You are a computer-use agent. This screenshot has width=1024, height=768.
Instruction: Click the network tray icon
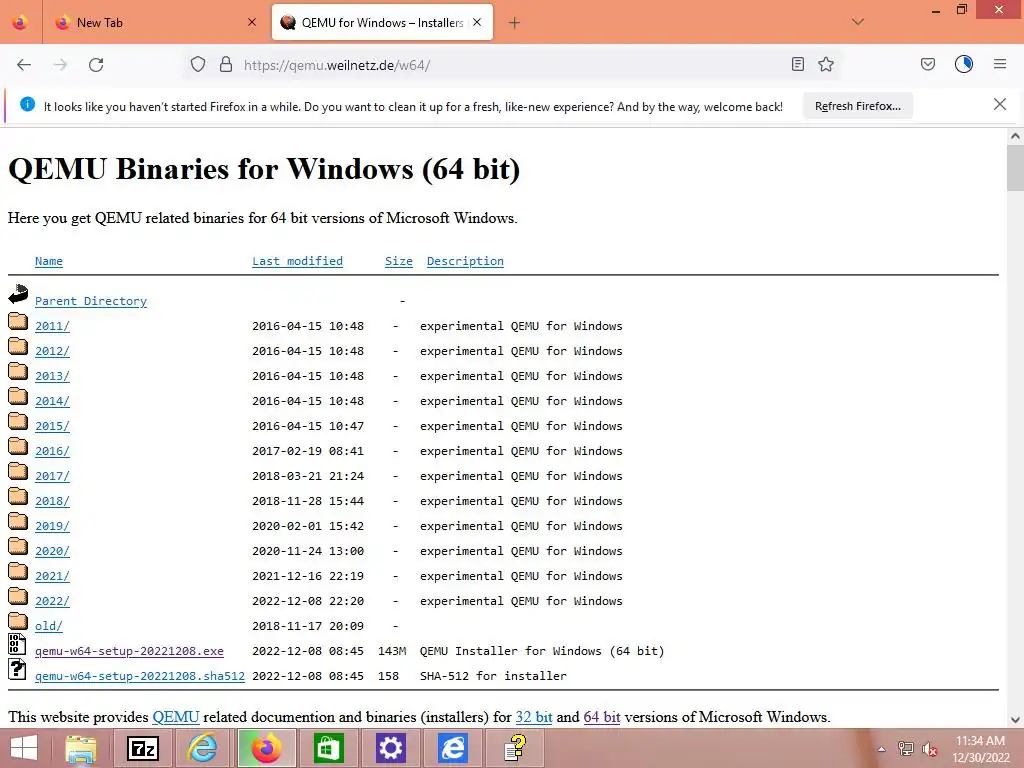pos(905,749)
